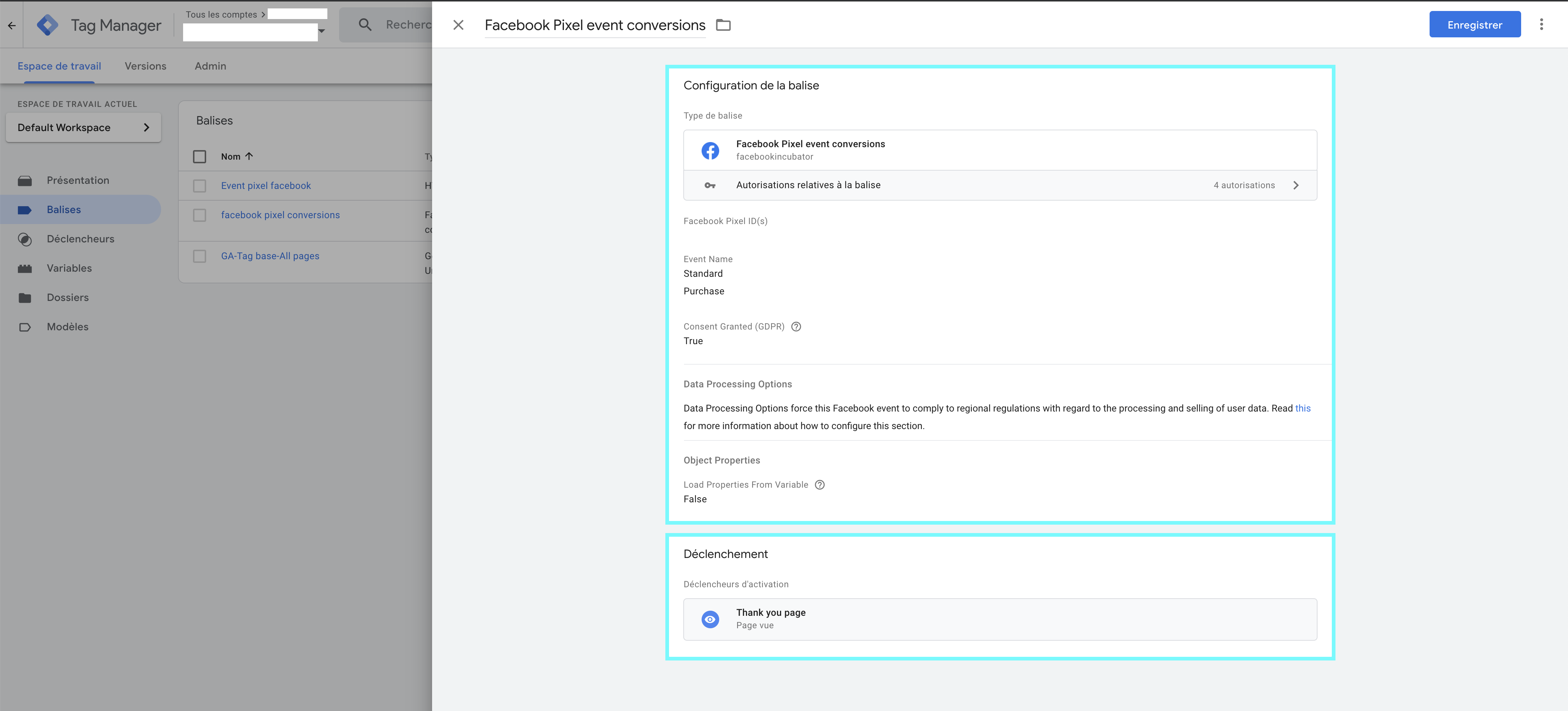Viewport: 1568px width, 711px height.
Task: Open help for Consent Granted (GDPR)
Action: pos(796,326)
